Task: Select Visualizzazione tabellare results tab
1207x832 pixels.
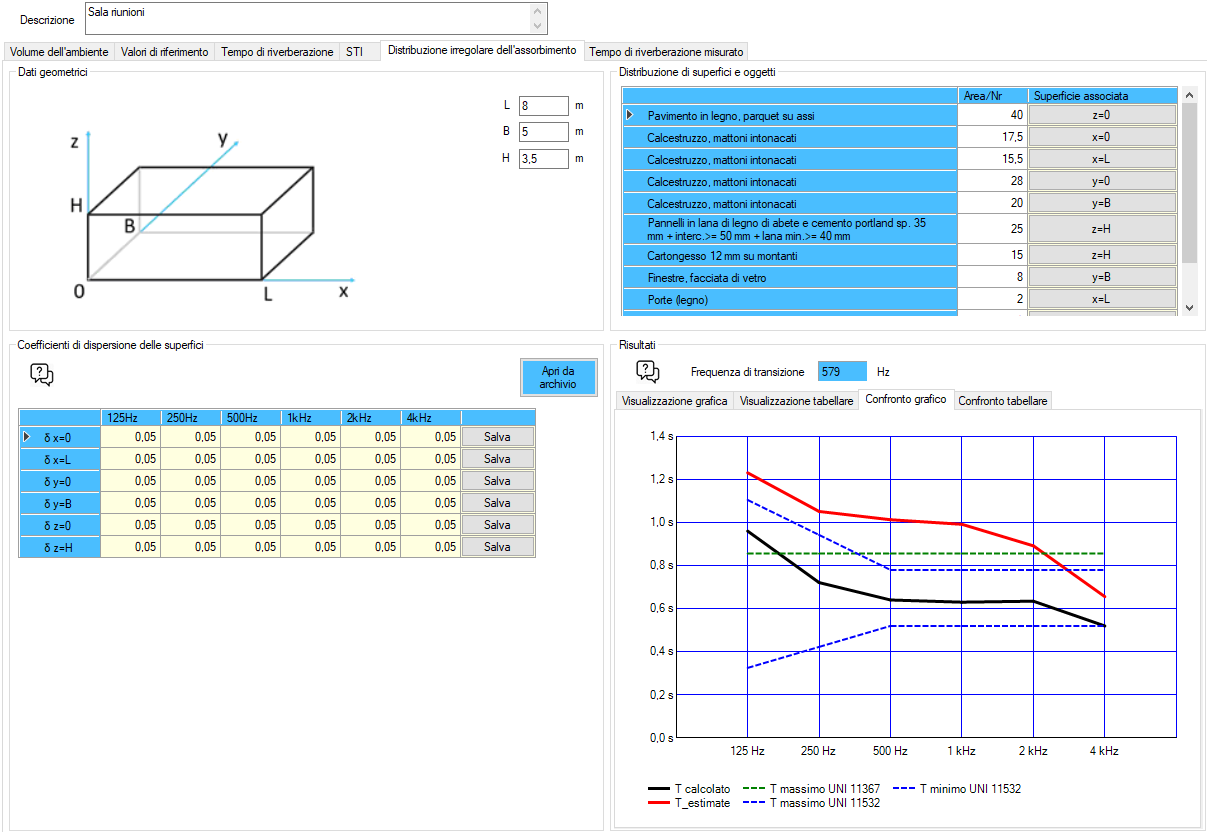Action: [796, 401]
